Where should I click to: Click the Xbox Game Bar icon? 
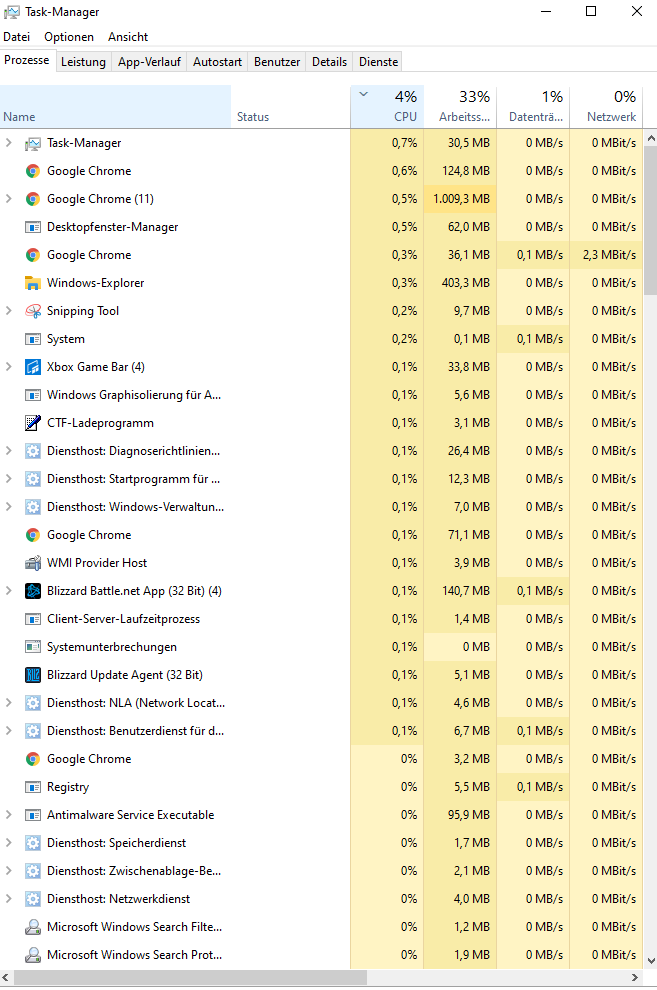tap(33, 367)
